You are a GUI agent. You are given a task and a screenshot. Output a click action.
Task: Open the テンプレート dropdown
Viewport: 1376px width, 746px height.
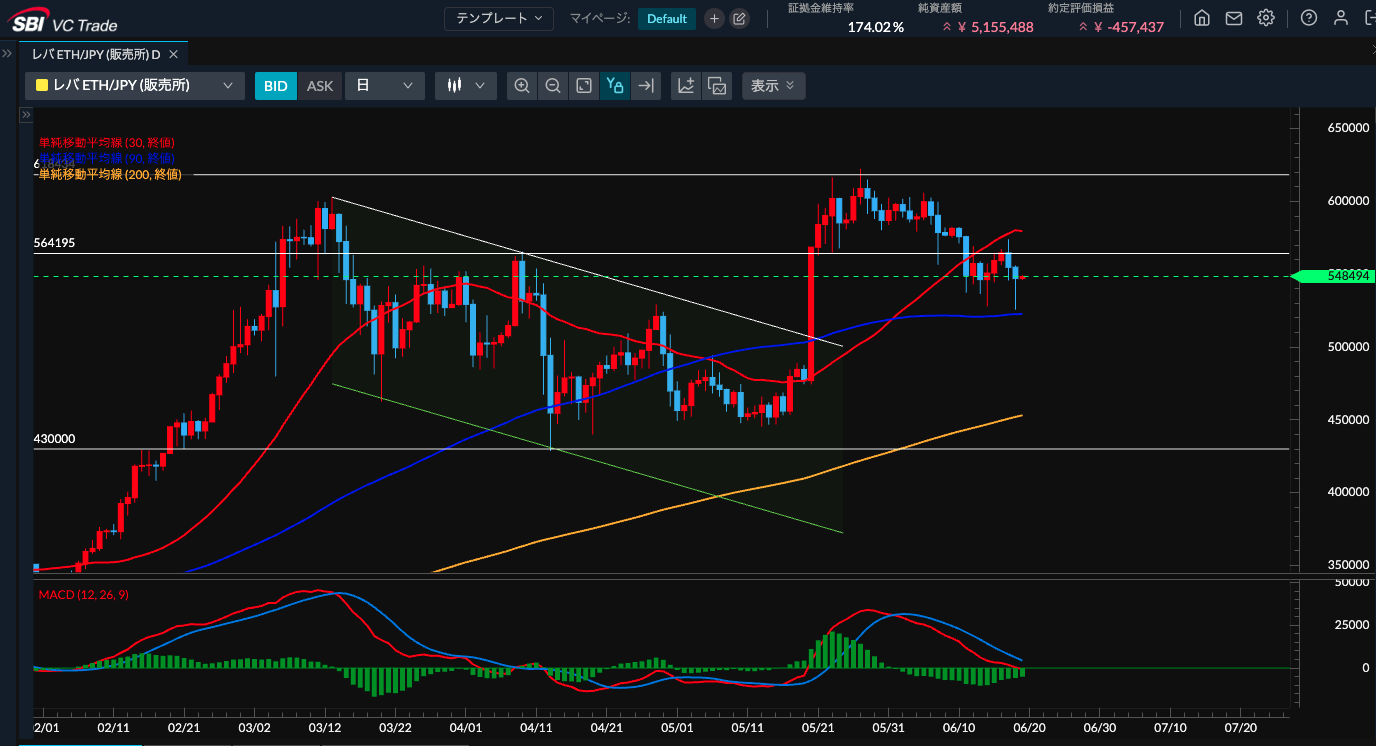click(498, 18)
